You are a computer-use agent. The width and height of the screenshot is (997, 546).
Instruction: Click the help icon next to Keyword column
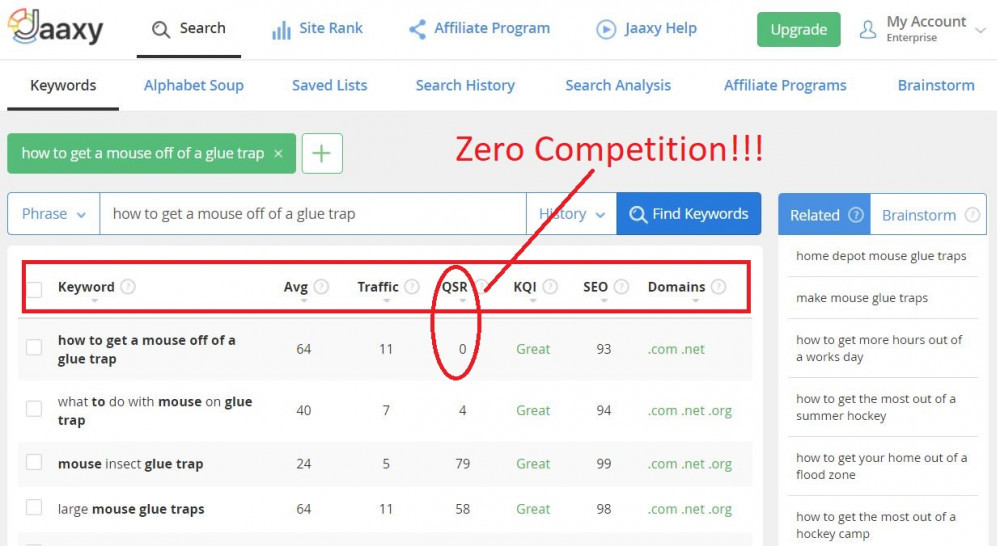coord(128,287)
